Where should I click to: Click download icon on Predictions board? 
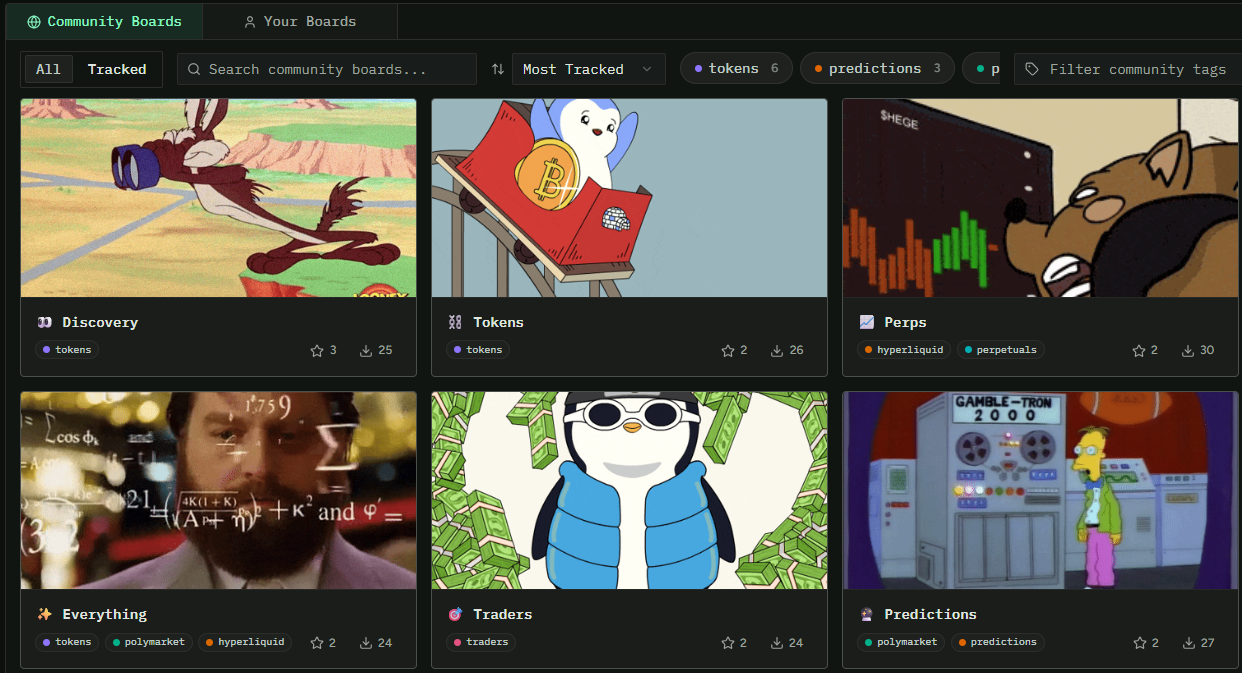point(1188,643)
